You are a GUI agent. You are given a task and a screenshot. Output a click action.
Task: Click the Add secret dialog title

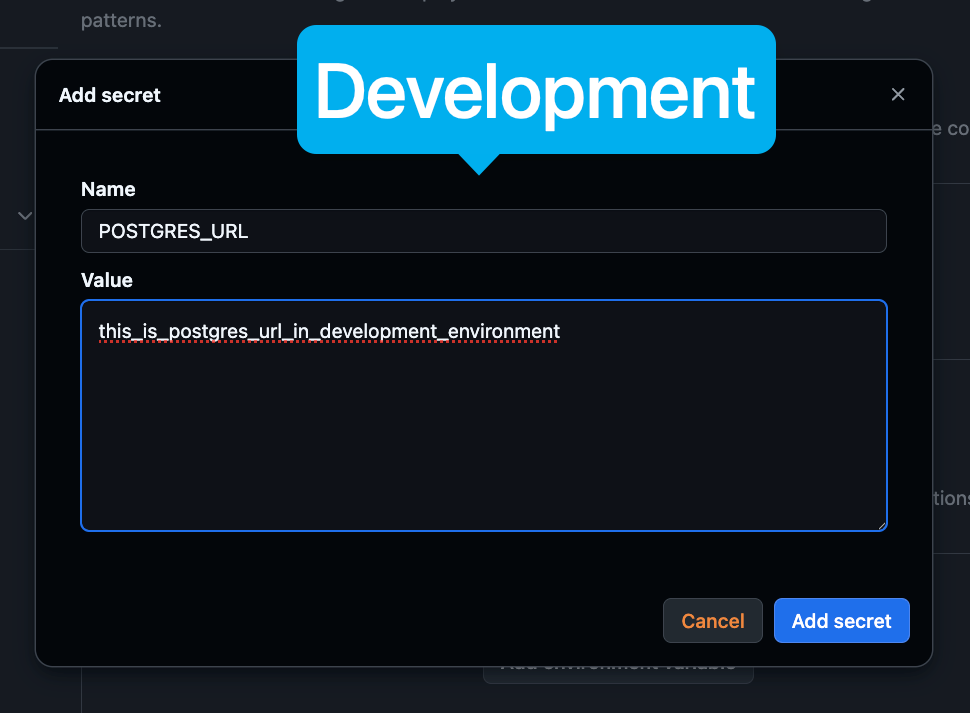point(110,95)
